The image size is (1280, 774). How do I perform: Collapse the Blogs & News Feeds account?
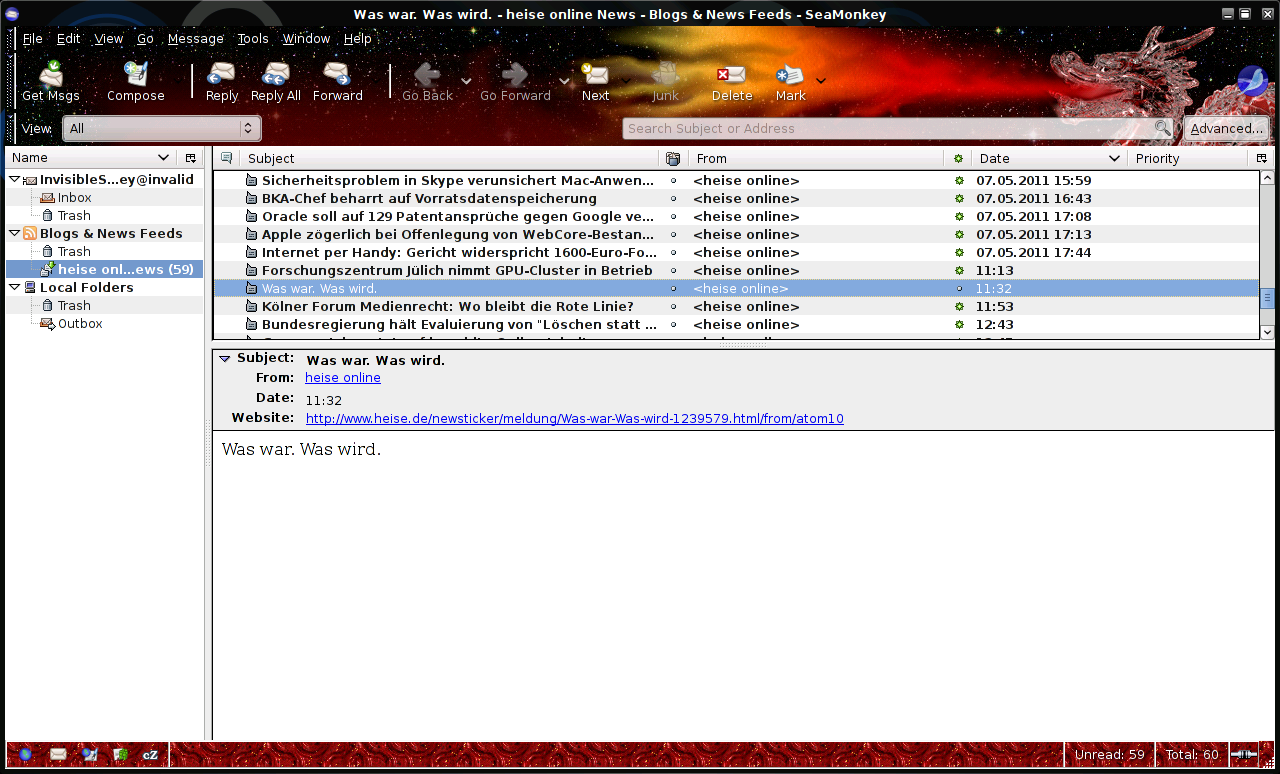coord(14,233)
